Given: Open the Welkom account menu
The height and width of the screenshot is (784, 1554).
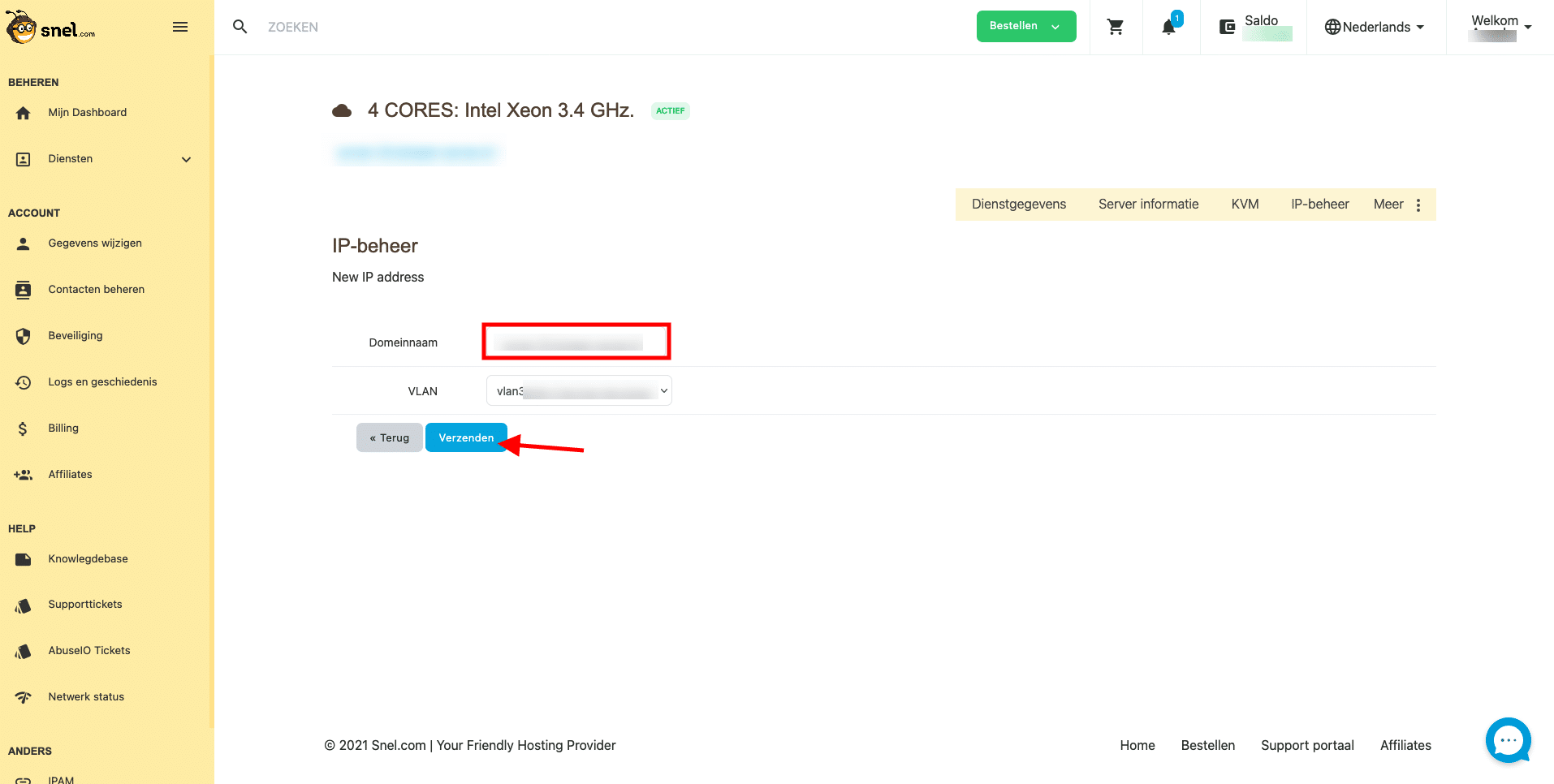Looking at the screenshot, I should click(x=1500, y=27).
